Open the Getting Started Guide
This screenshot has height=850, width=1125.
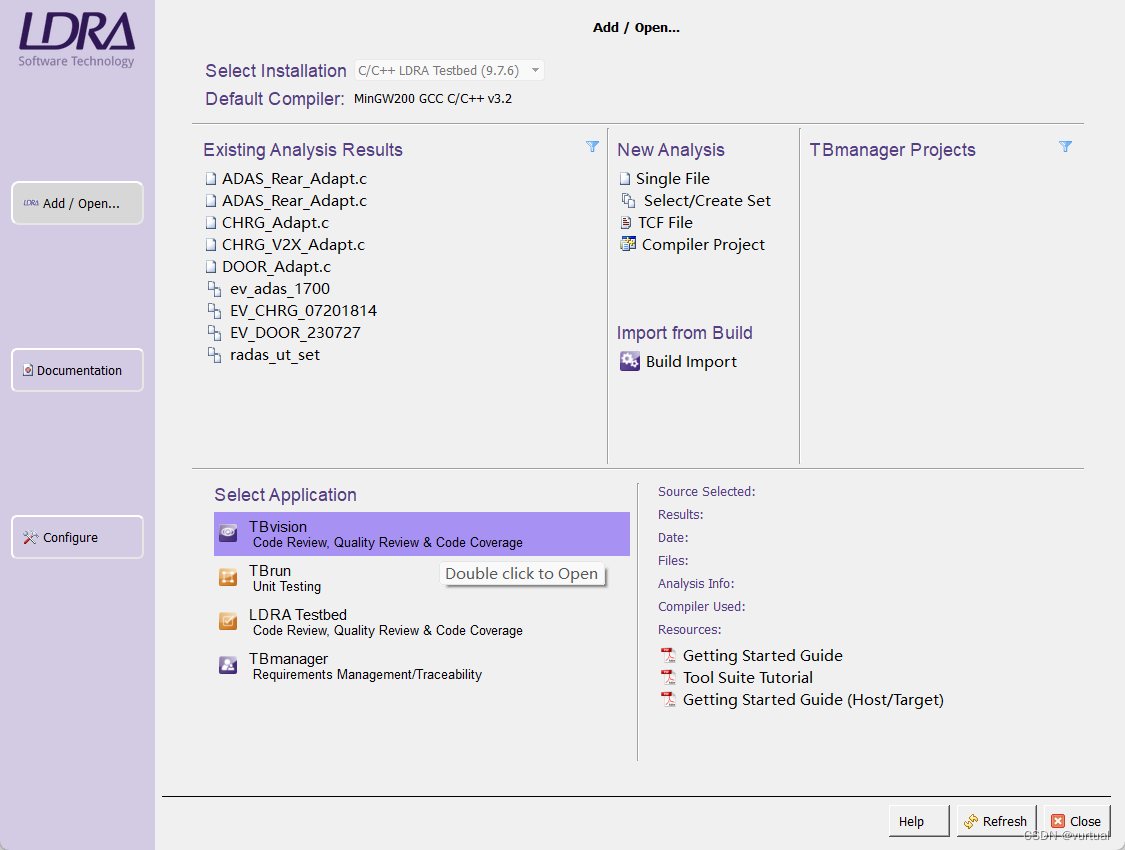[x=763, y=656]
